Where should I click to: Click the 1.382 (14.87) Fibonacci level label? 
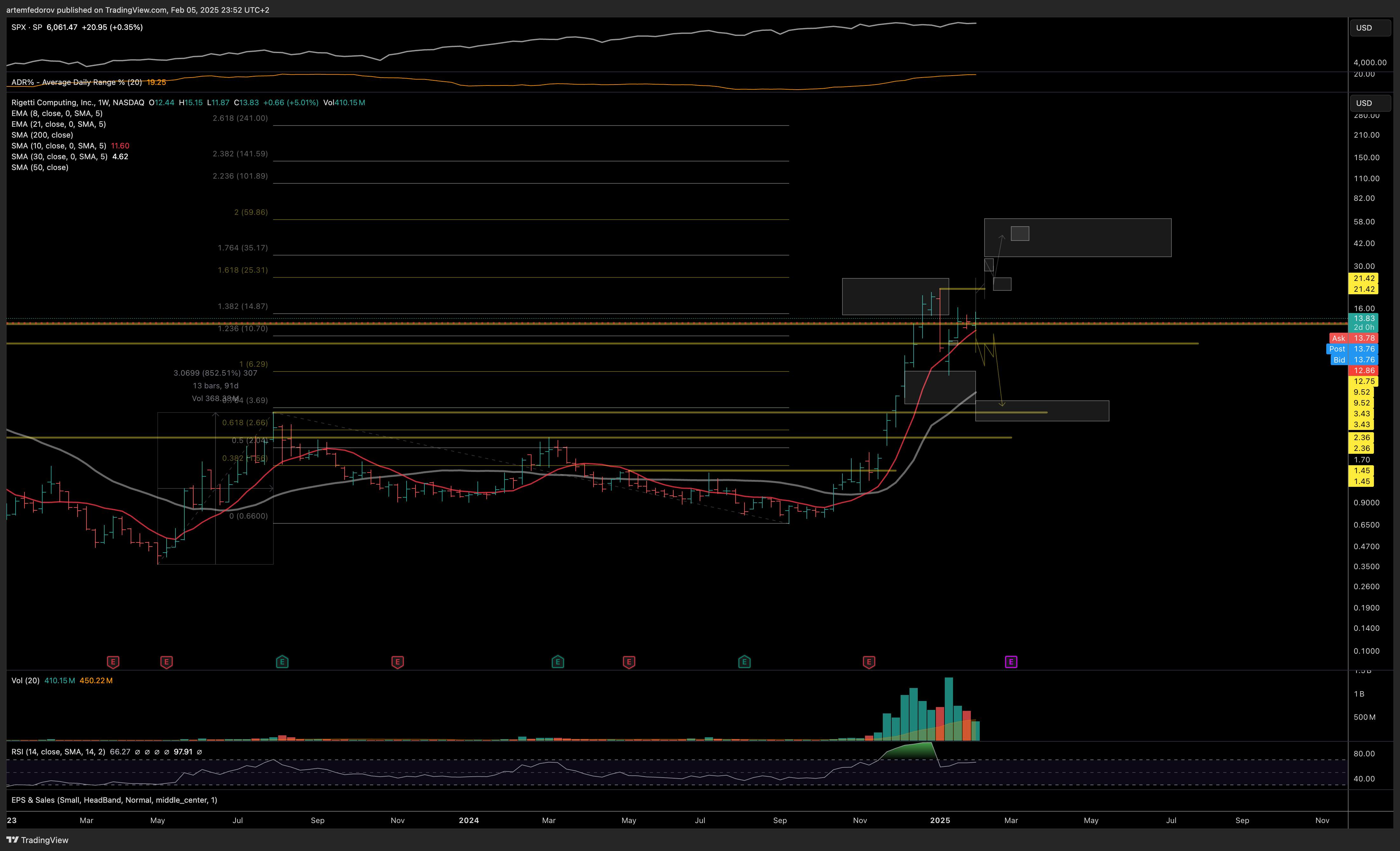pyautogui.click(x=243, y=306)
